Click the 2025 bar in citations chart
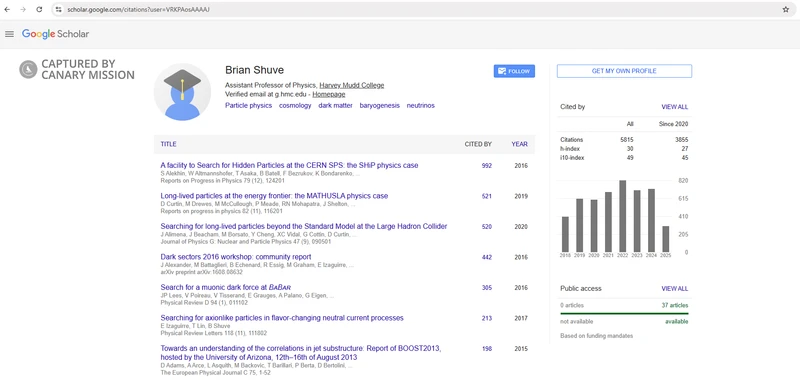The height and width of the screenshot is (380, 800). (x=665, y=239)
